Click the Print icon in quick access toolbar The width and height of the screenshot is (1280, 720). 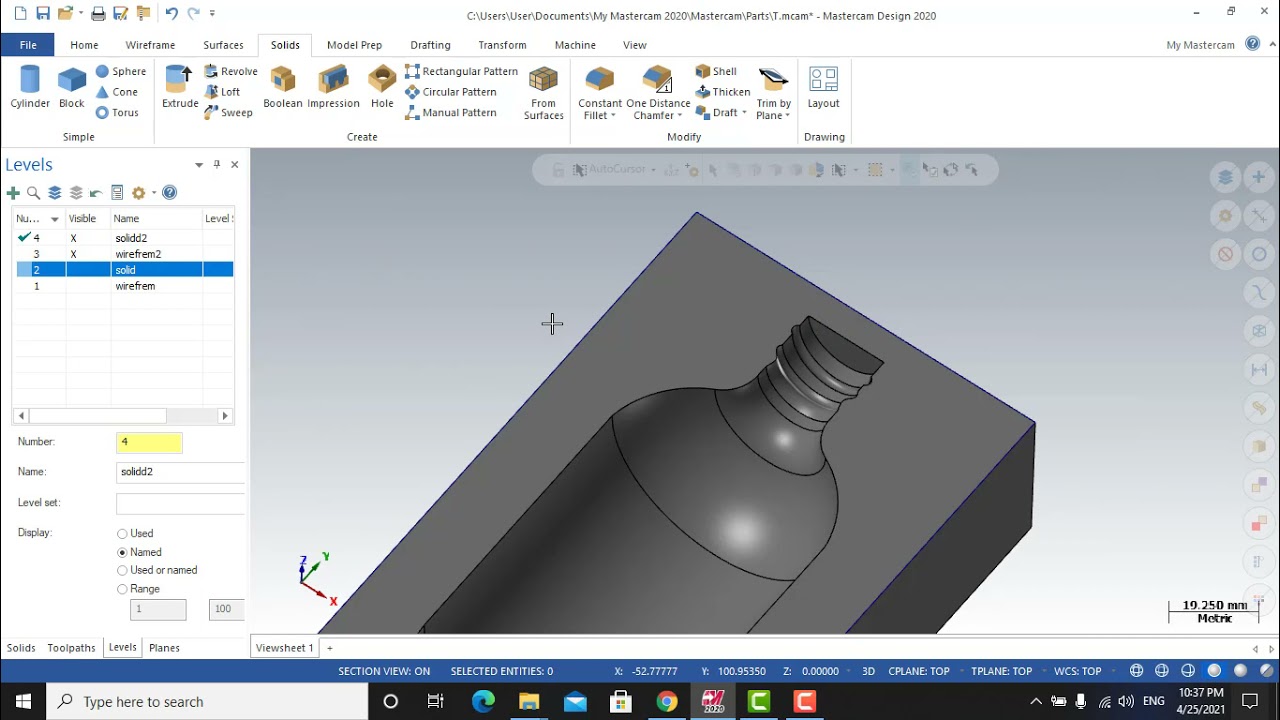(x=98, y=14)
